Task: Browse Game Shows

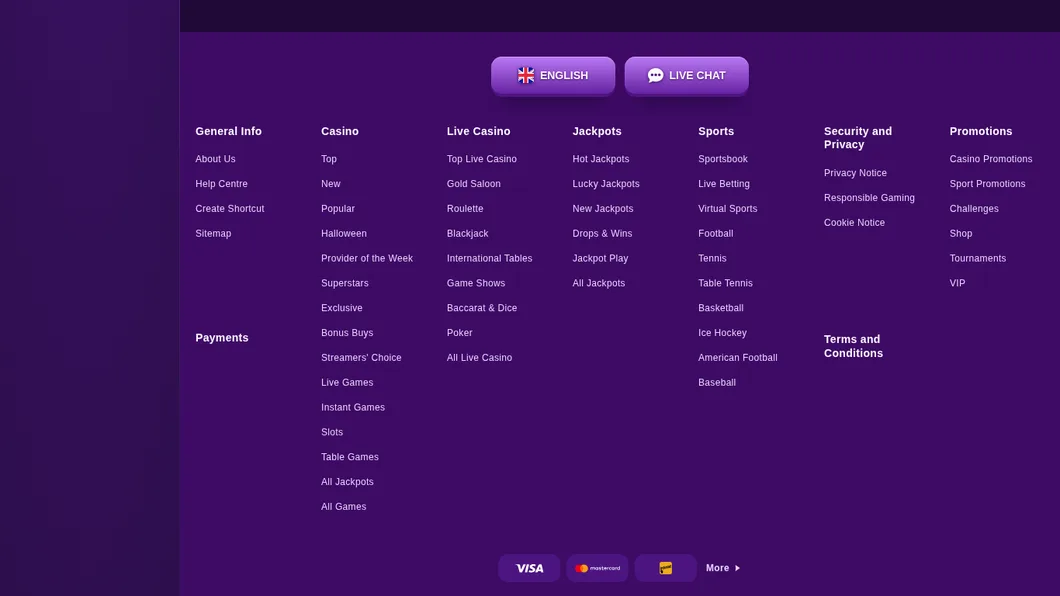Action: pyautogui.click(x=475, y=283)
